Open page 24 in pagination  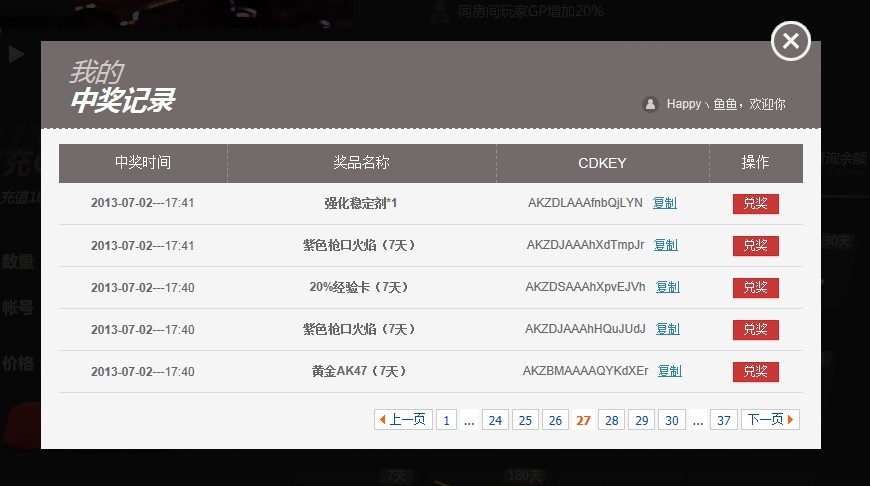pos(495,420)
